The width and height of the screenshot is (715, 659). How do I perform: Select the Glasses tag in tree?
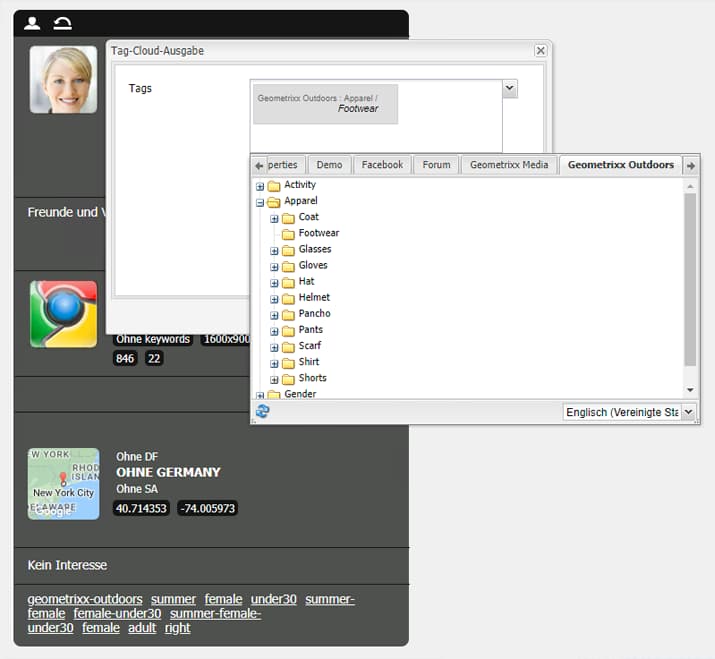click(315, 249)
